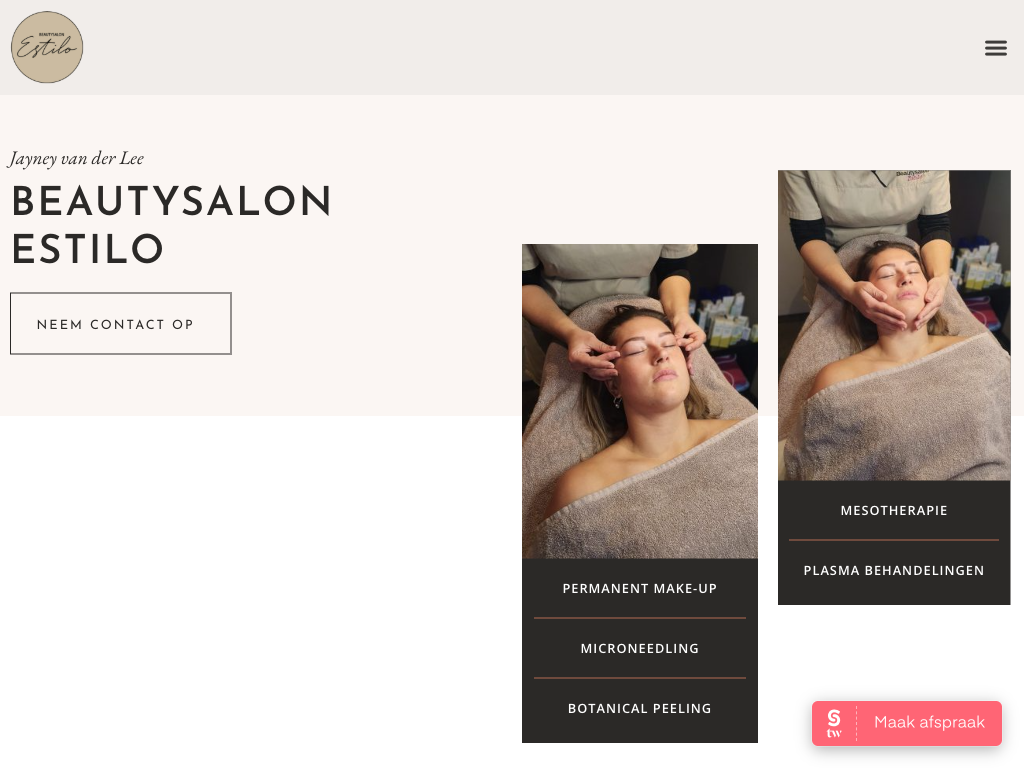Click the facial massage photo
Viewport: 1024px width, 768px height.
pos(893,325)
